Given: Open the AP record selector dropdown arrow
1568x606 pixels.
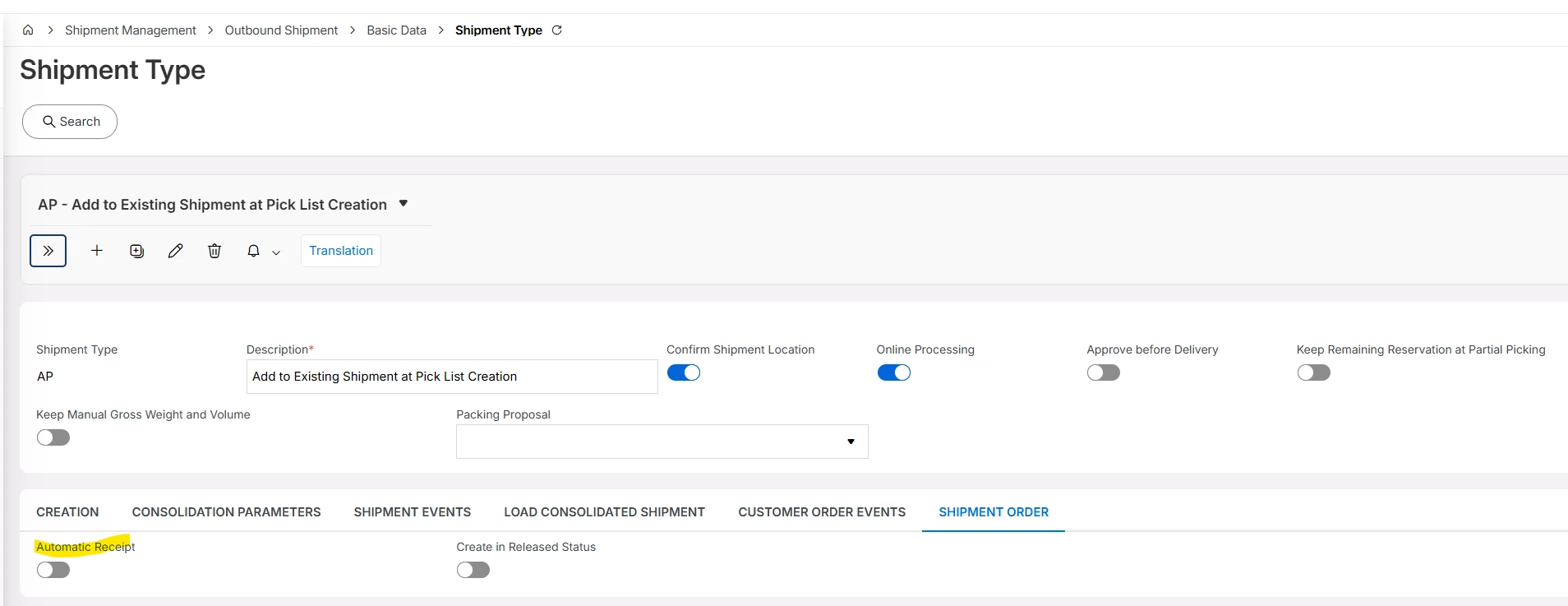Looking at the screenshot, I should point(404,204).
